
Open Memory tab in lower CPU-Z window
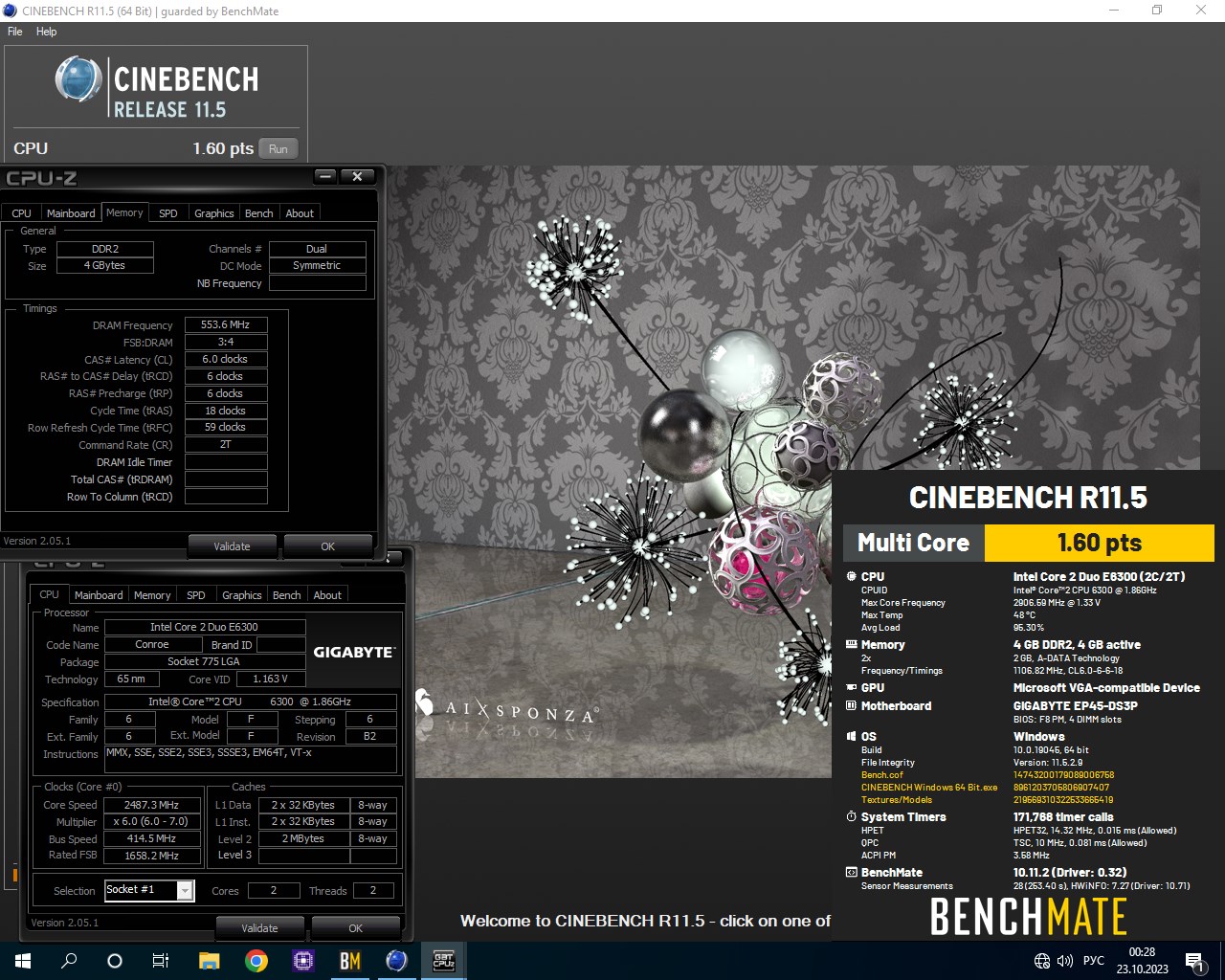point(152,595)
